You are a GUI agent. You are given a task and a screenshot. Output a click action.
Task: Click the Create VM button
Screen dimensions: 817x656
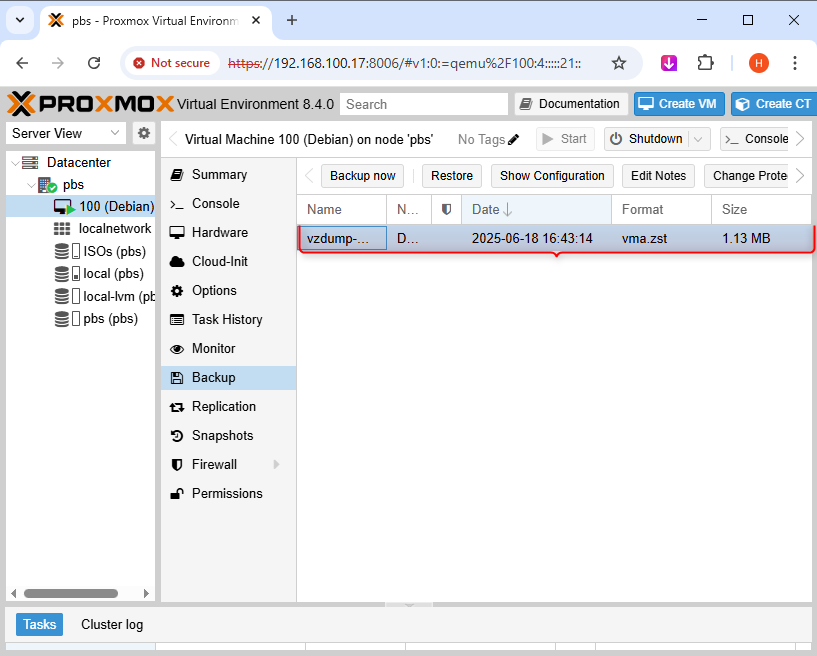point(679,104)
